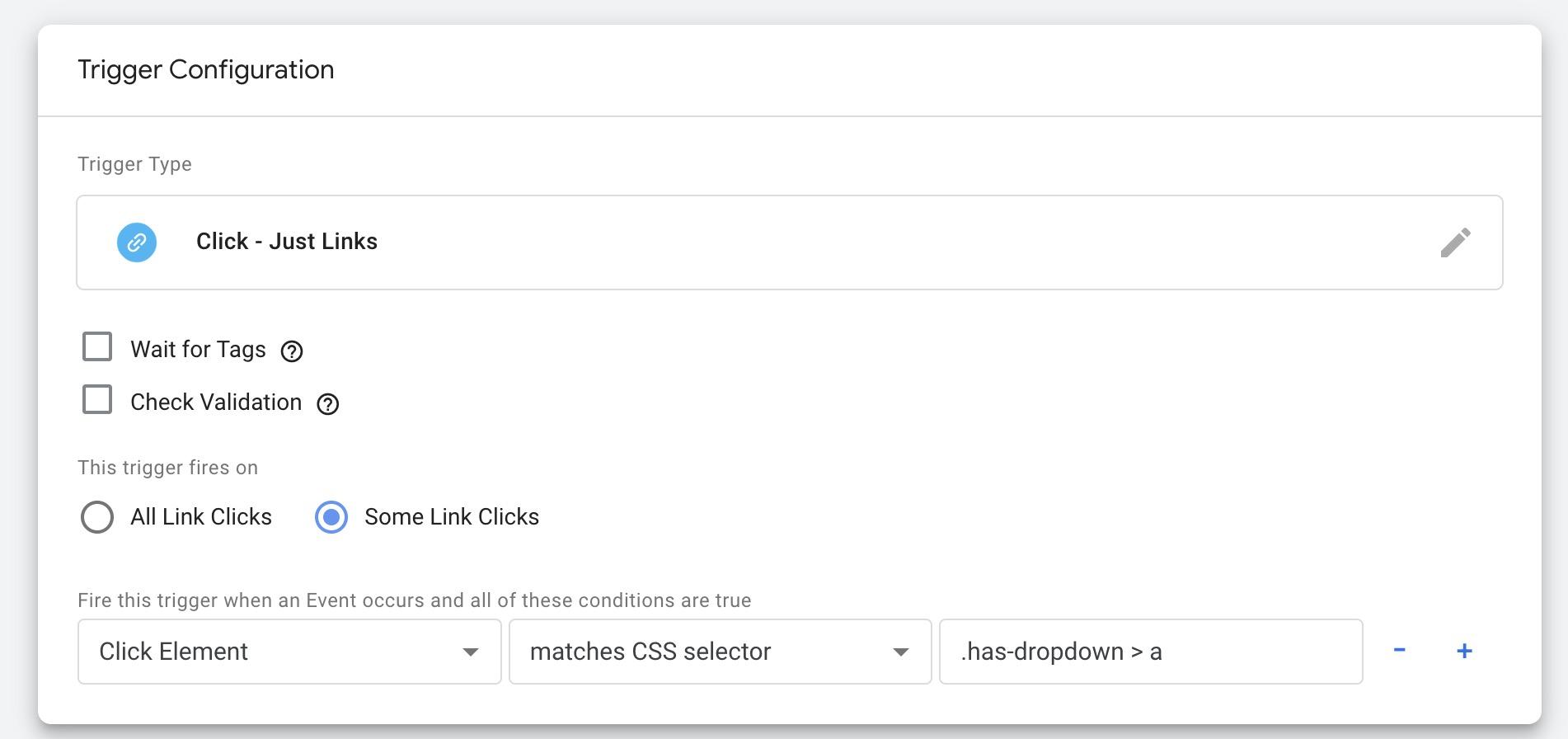
Task: Open the Wait for Tags help icon
Action: [292, 351]
